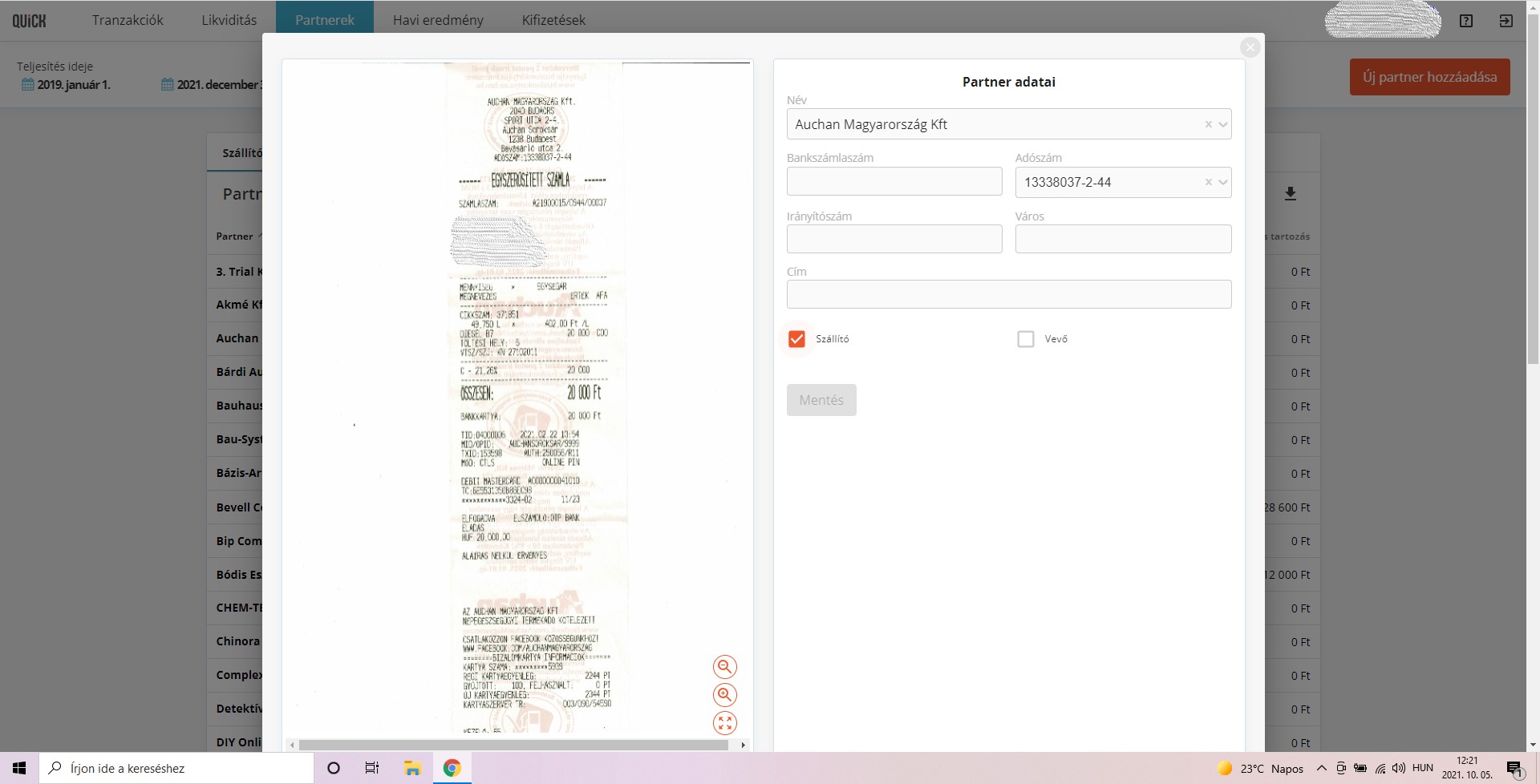Open the Adószám dropdown list

[1223, 182]
